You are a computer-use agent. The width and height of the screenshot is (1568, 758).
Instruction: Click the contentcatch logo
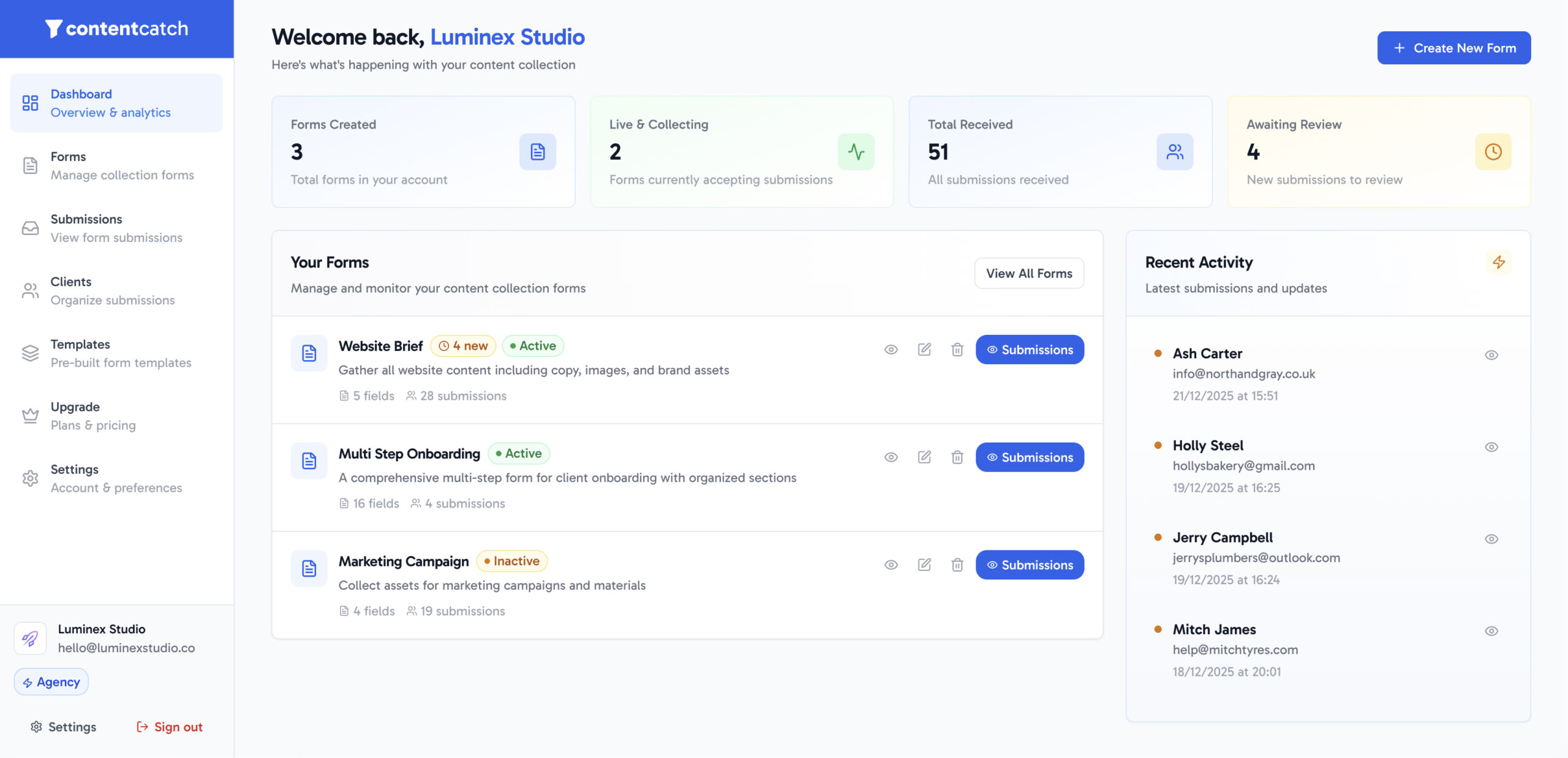tap(116, 29)
